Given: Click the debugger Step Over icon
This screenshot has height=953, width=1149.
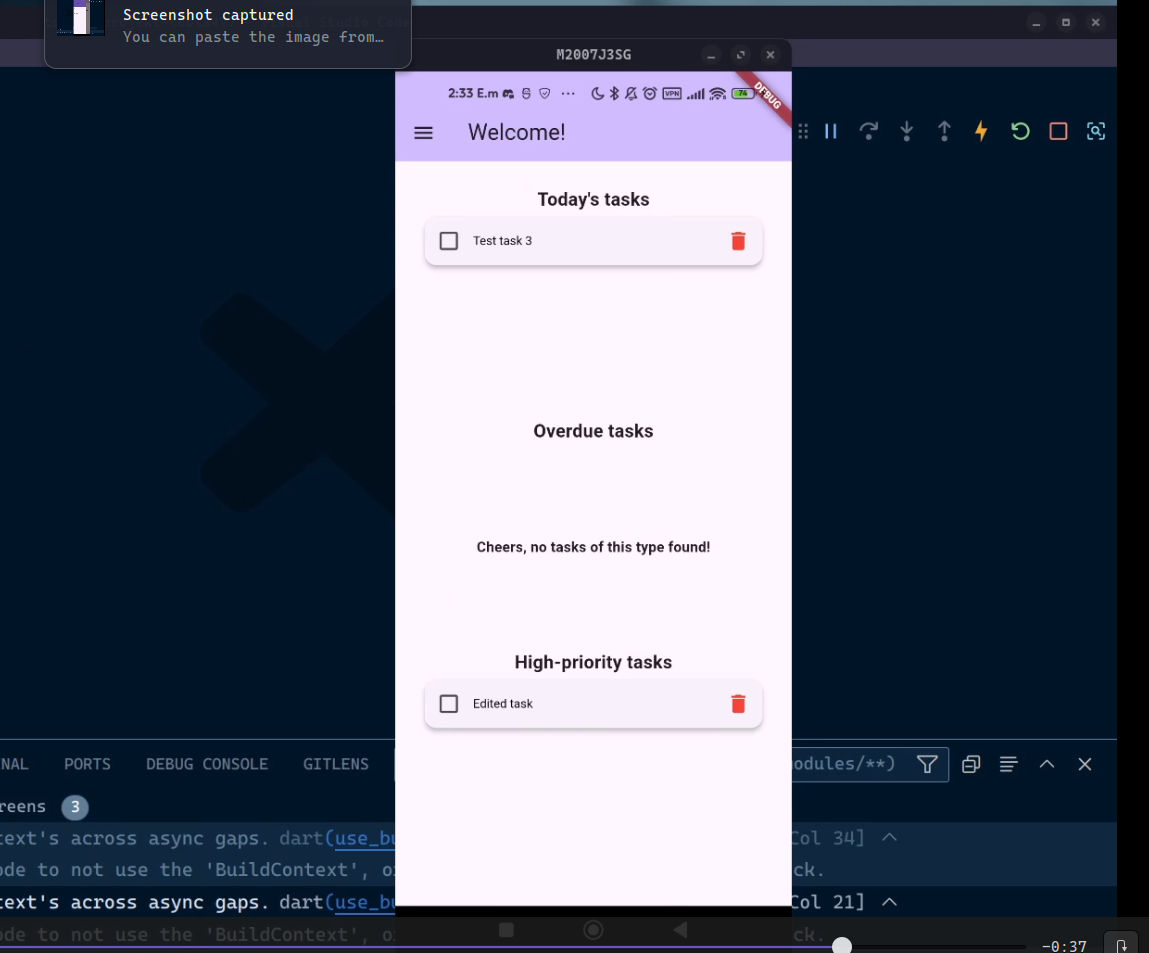Looking at the screenshot, I should [x=868, y=131].
